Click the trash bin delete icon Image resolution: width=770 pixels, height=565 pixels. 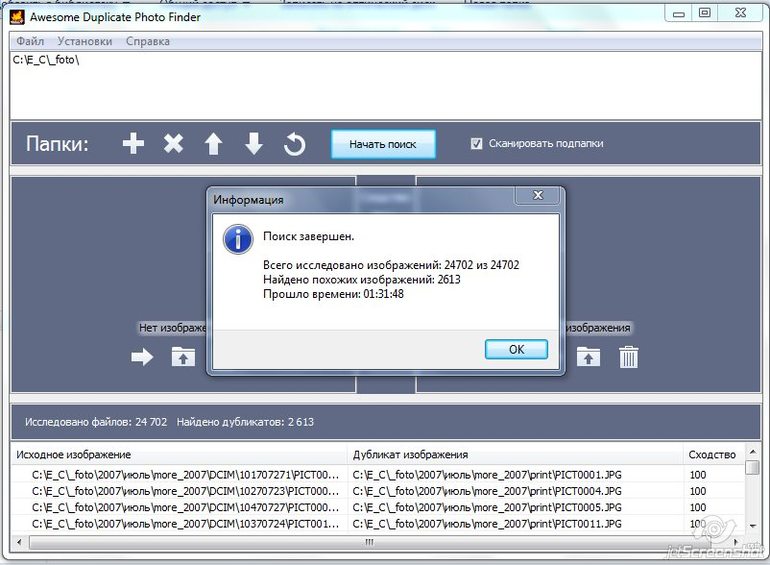(x=628, y=357)
